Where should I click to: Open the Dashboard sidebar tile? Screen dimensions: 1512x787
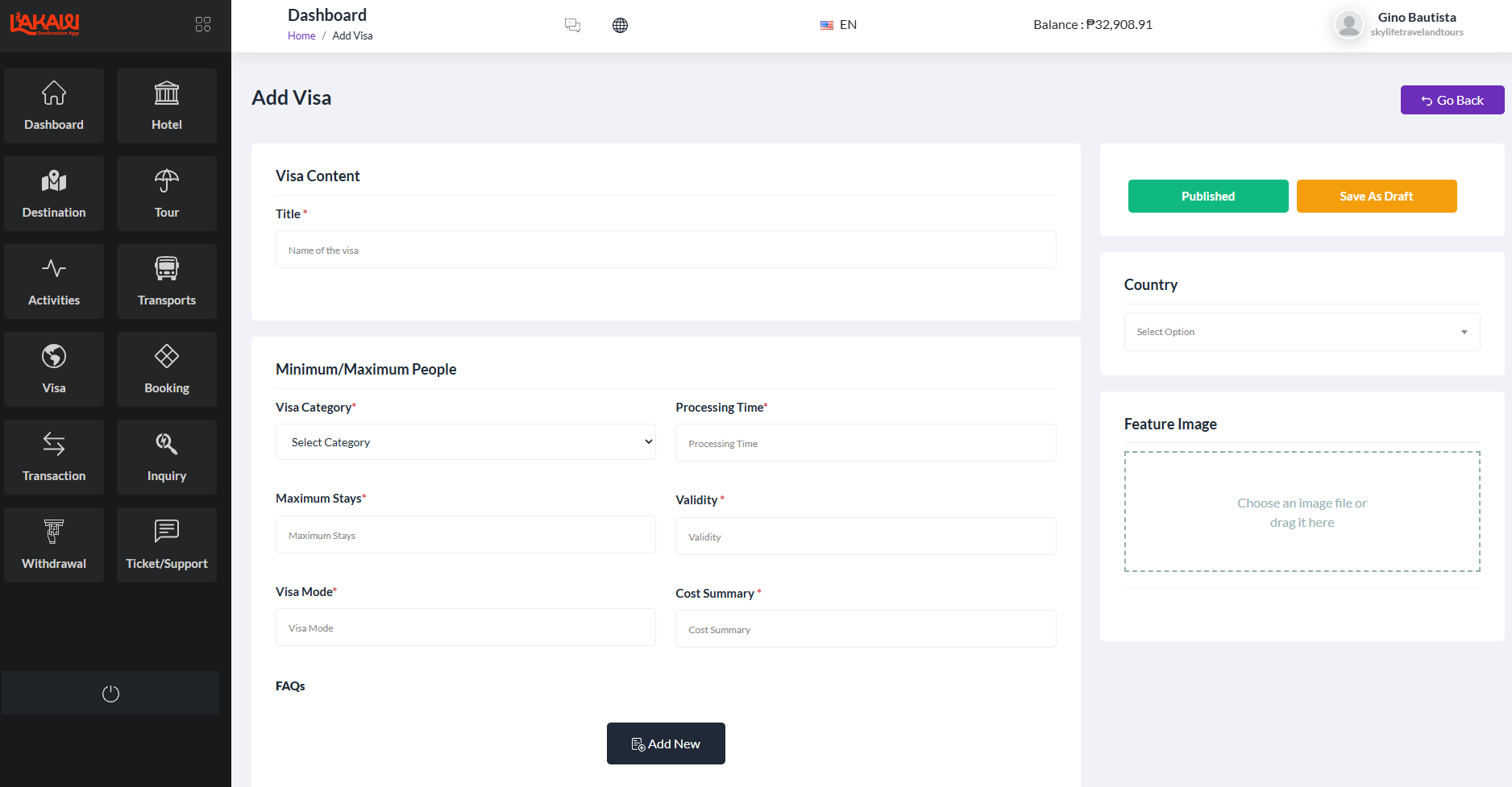tap(54, 106)
